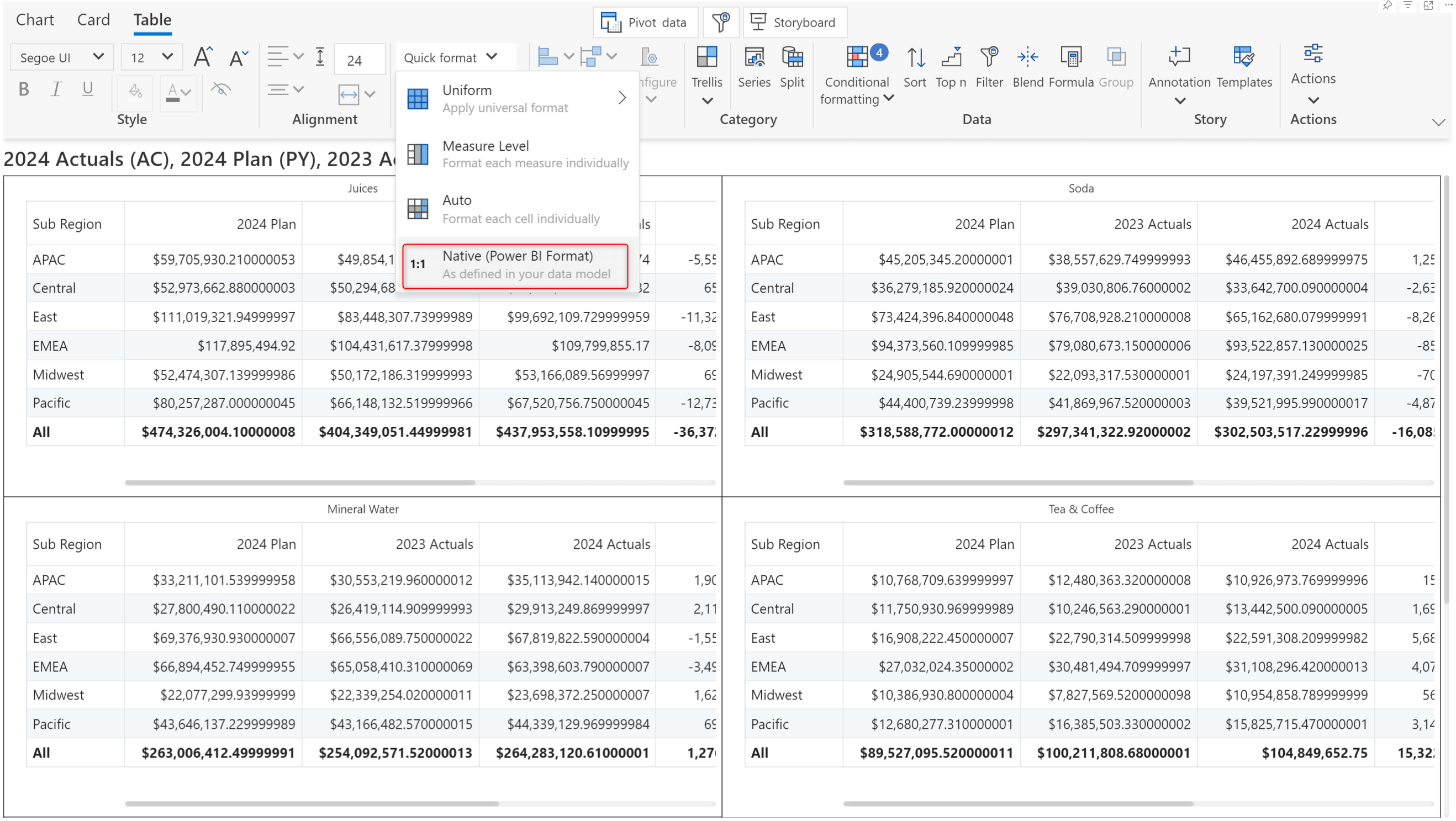Image resolution: width=1456 pixels, height=821 pixels.
Task: Toggle the hide/show eye icon in Style
Action: point(220,89)
